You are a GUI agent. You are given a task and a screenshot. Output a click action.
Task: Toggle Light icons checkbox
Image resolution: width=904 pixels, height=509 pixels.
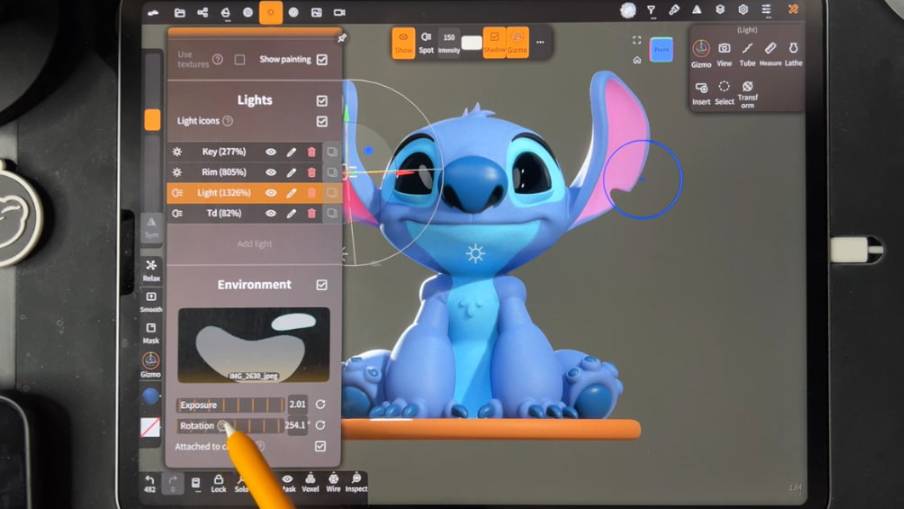[x=322, y=121]
